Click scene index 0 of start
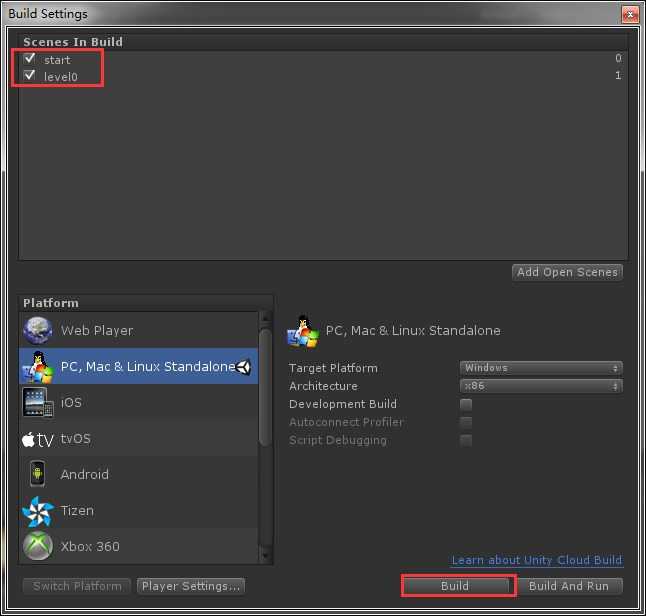 (618, 58)
